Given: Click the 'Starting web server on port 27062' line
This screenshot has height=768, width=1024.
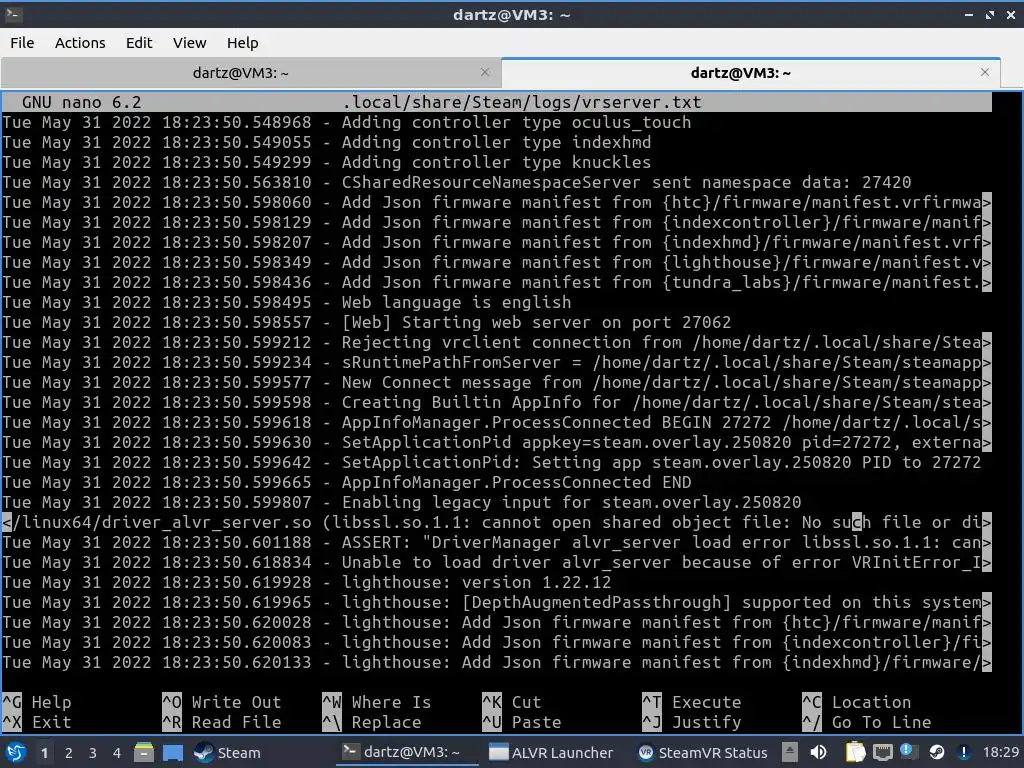Looking at the screenshot, I should click(366, 322).
